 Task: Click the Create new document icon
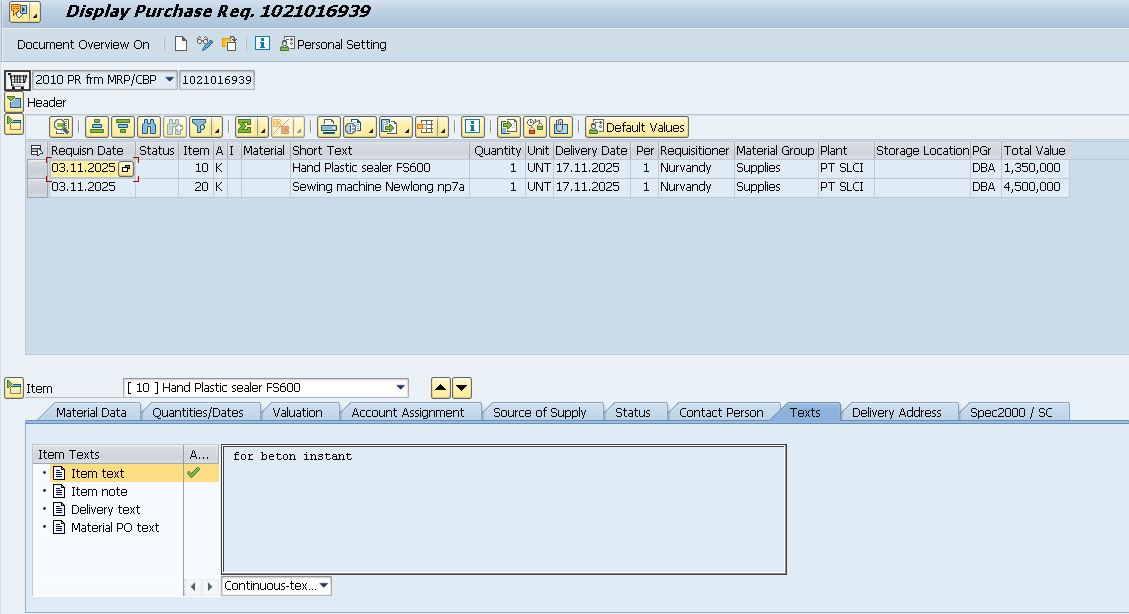[181, 44]
